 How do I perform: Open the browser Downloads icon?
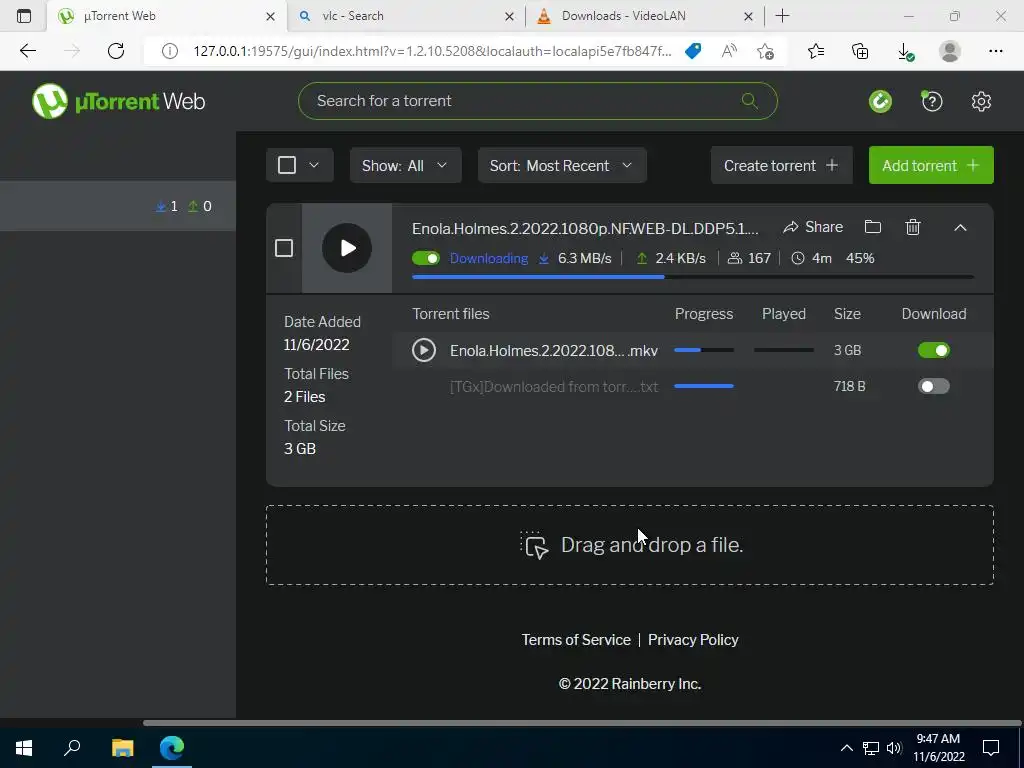(x=905, y=51)
